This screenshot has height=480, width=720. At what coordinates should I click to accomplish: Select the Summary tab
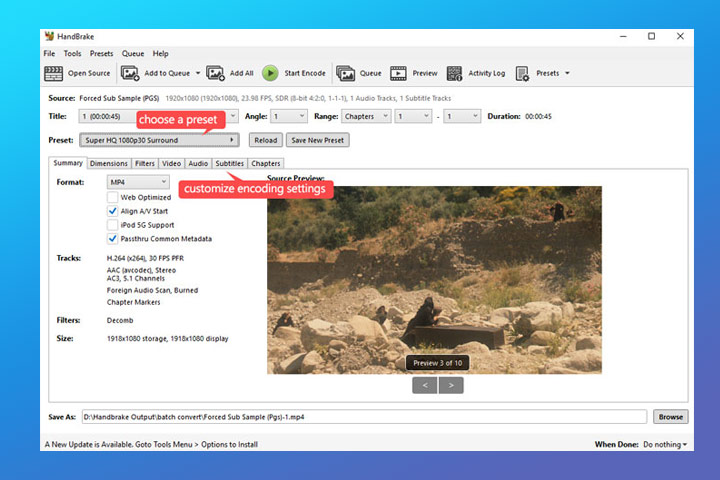coord(68,163)
